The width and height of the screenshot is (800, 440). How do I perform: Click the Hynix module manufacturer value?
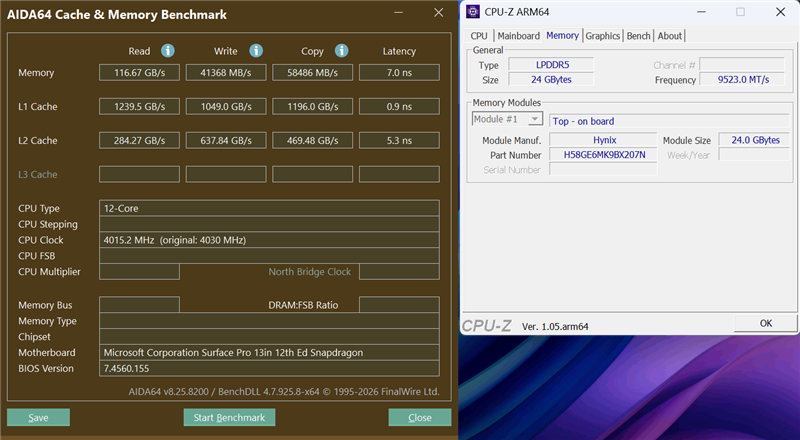coord(604,140)
